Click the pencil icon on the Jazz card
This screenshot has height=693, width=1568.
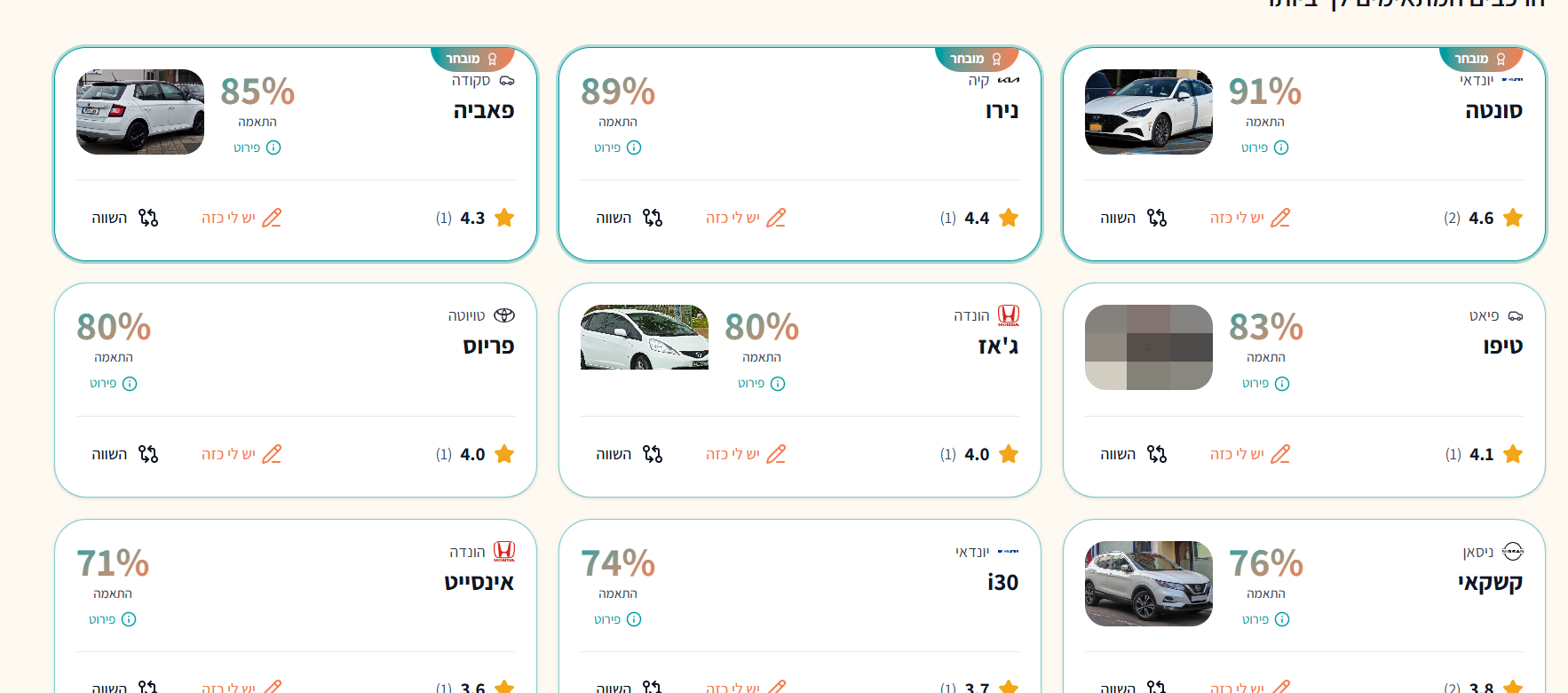776,454
